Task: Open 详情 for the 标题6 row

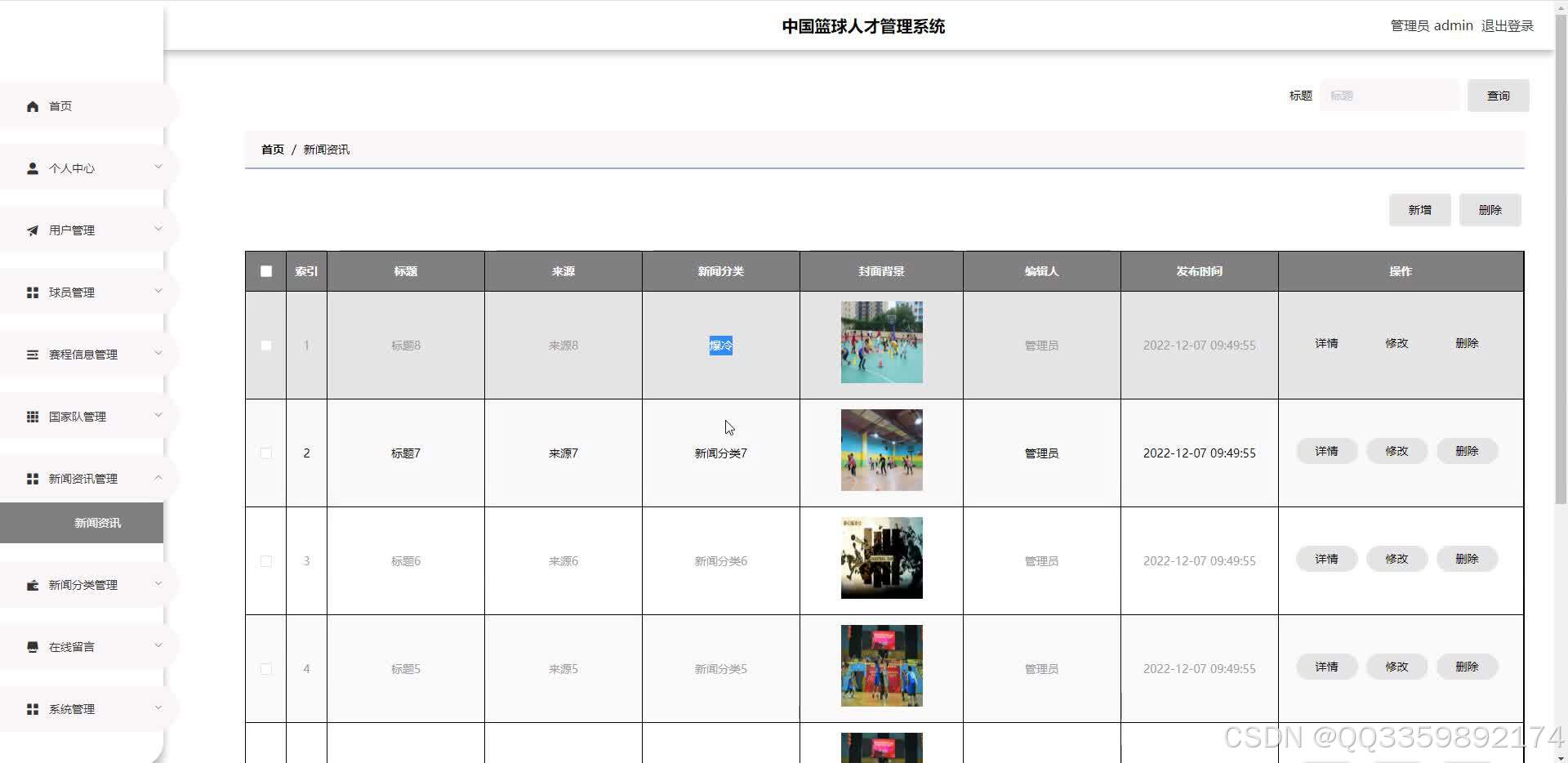Action: point(1326,559)
